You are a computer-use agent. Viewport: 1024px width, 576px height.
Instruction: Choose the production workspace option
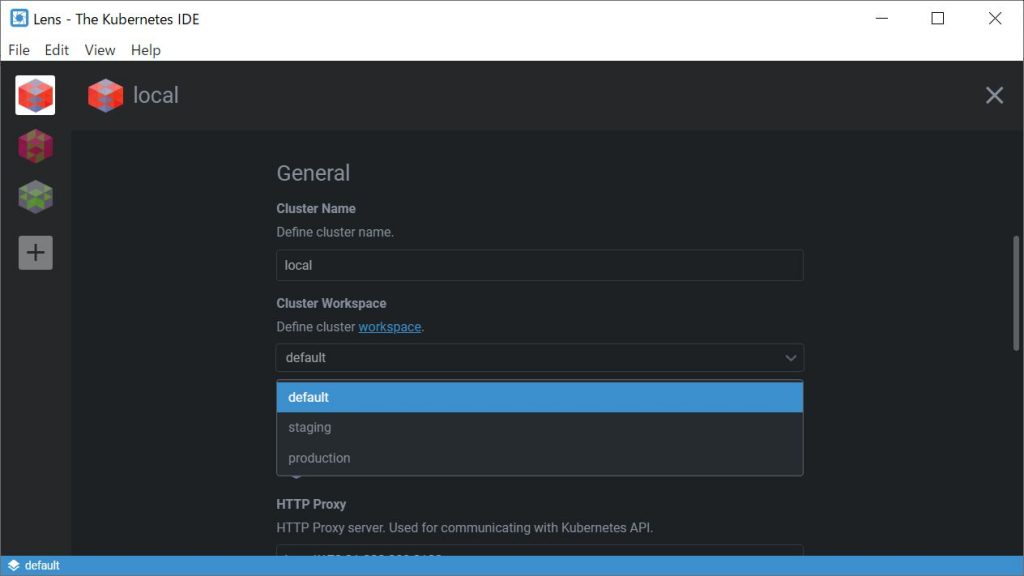[x=539, y=458]
